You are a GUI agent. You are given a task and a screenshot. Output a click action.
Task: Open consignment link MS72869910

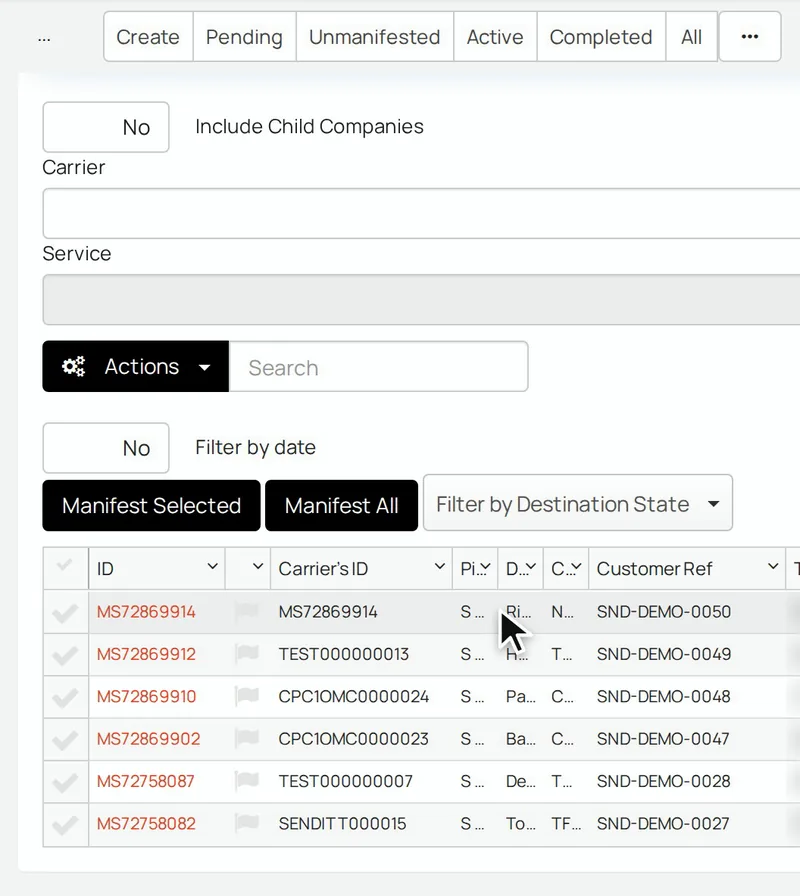[x=146, y=697]
